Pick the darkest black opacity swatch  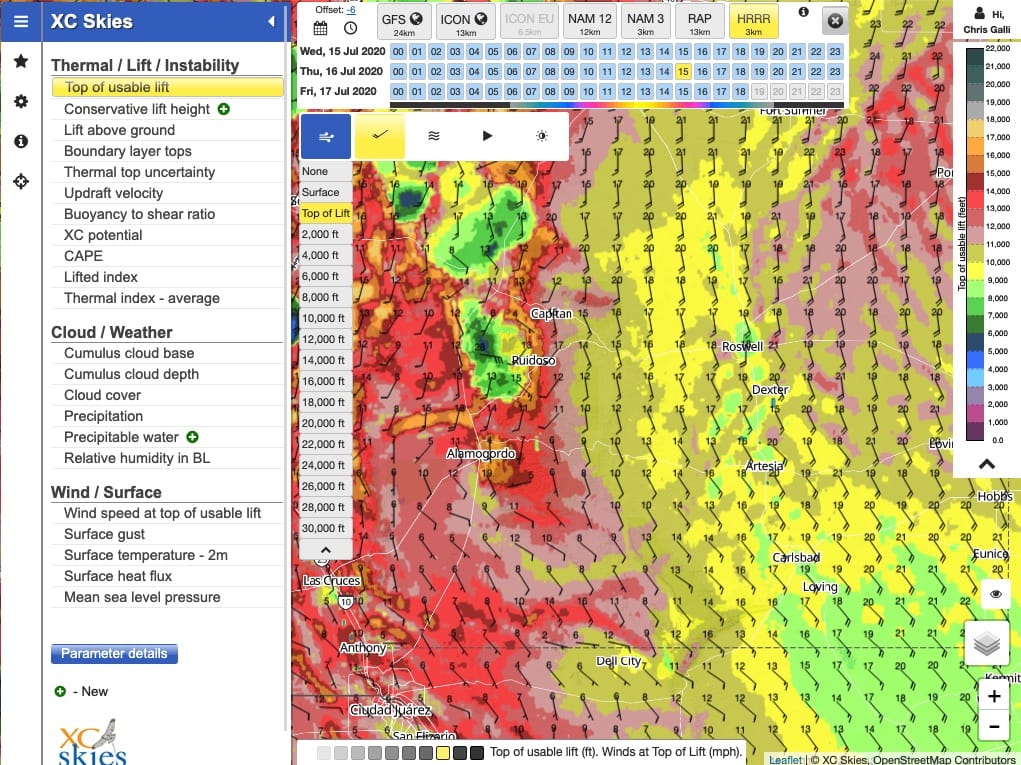(477, 753)
